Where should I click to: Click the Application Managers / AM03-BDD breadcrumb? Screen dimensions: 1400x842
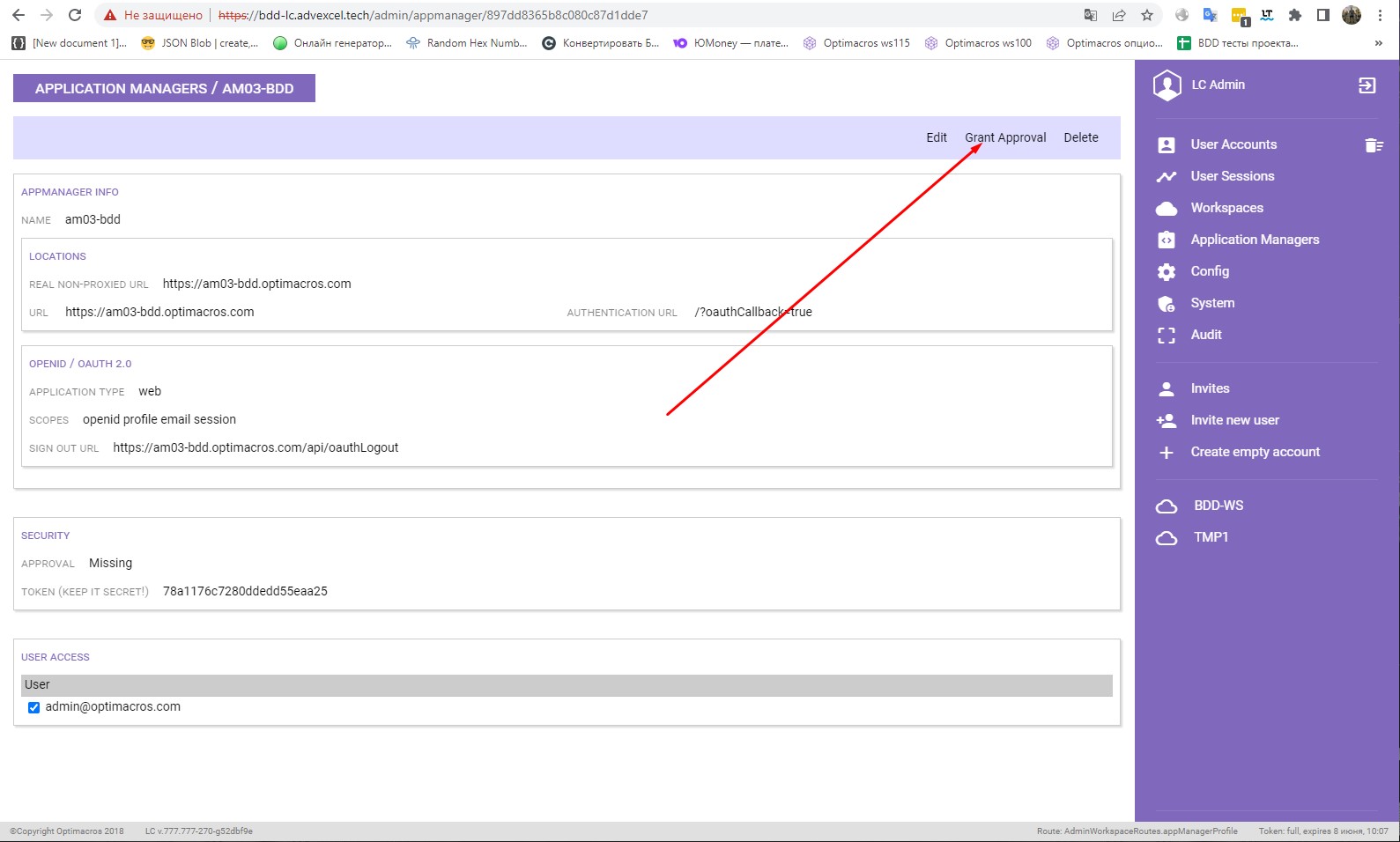coord(164,88)
